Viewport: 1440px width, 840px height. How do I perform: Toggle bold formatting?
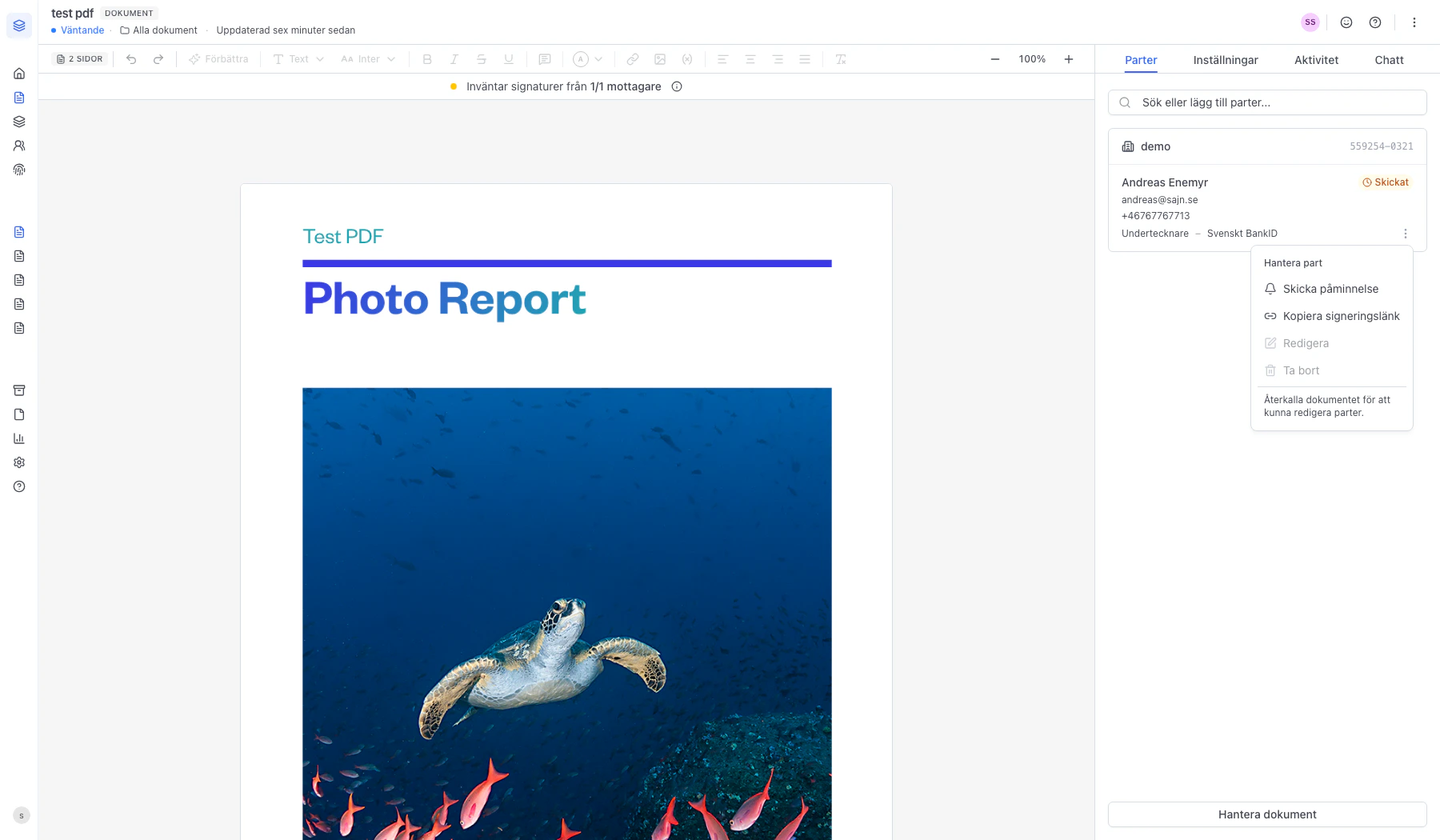pyautogui.click(x=427, y=59)
